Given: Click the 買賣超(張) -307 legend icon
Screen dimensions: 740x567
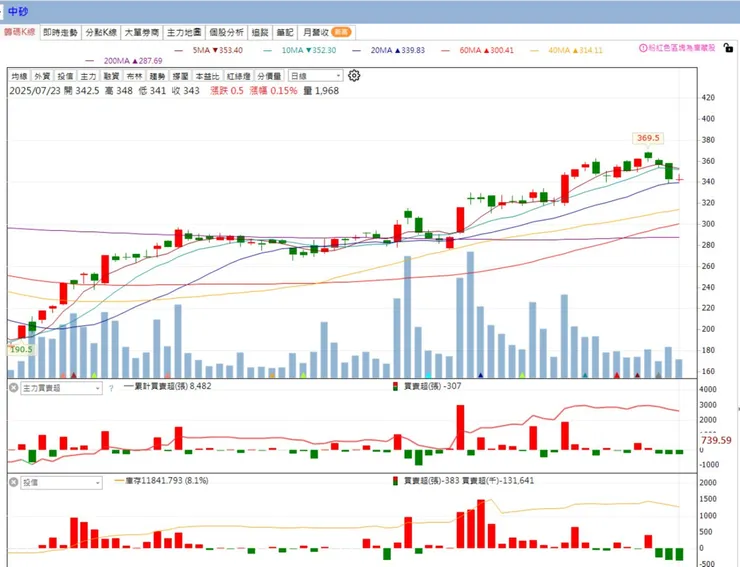Looking at the screenshot, I should [x=395, y=386].
